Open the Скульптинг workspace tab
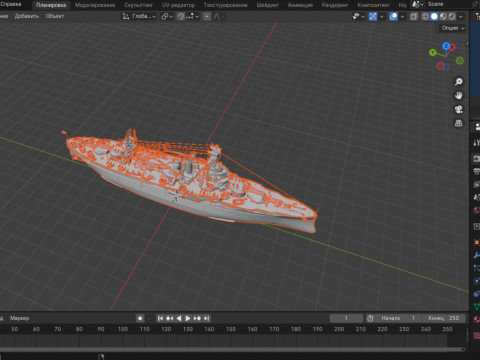The width and height of the screenshot is (480, 360). click(x=138, y=5)
